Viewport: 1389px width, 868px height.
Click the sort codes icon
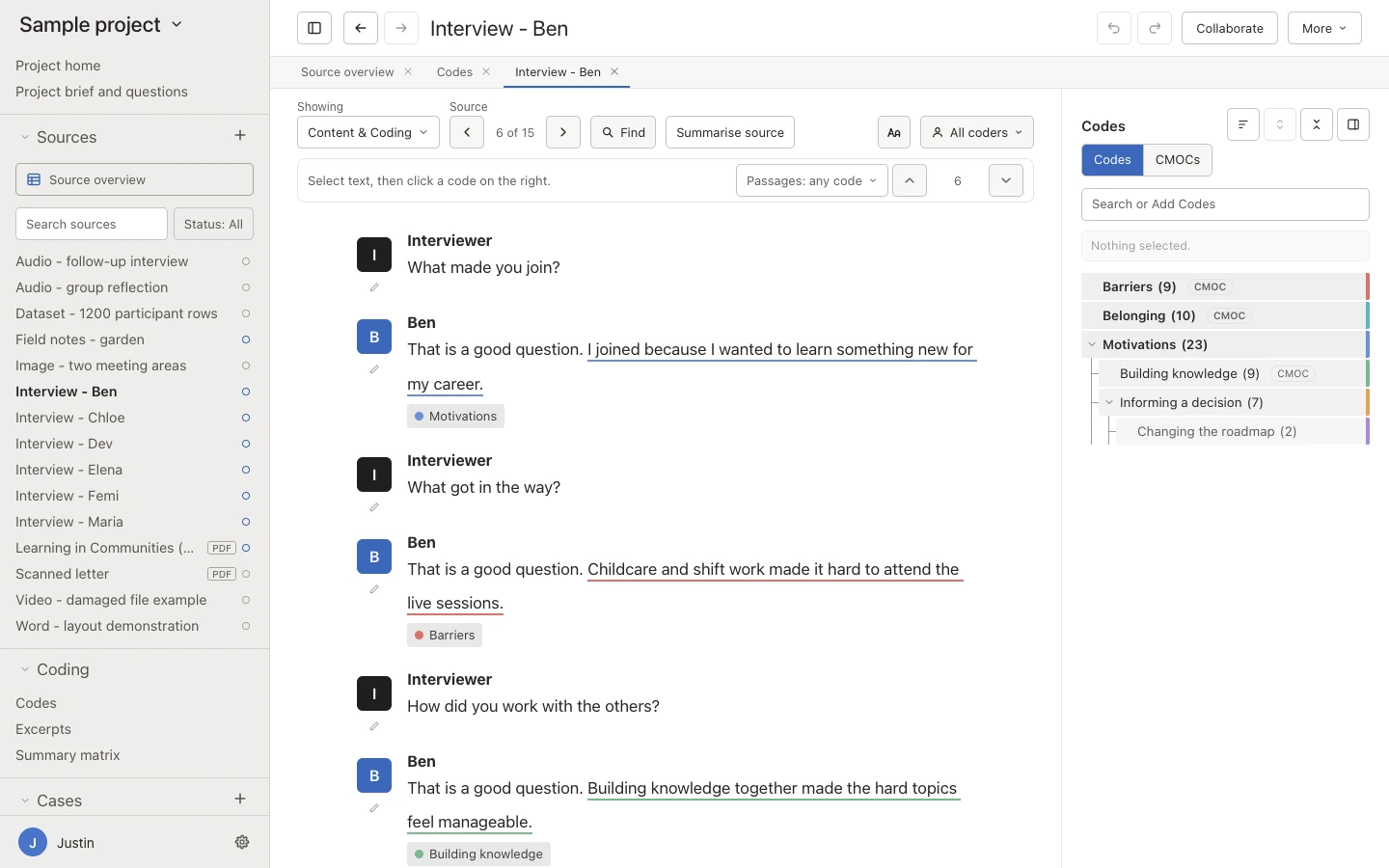pyautogui.click(x=1243, y=124)
